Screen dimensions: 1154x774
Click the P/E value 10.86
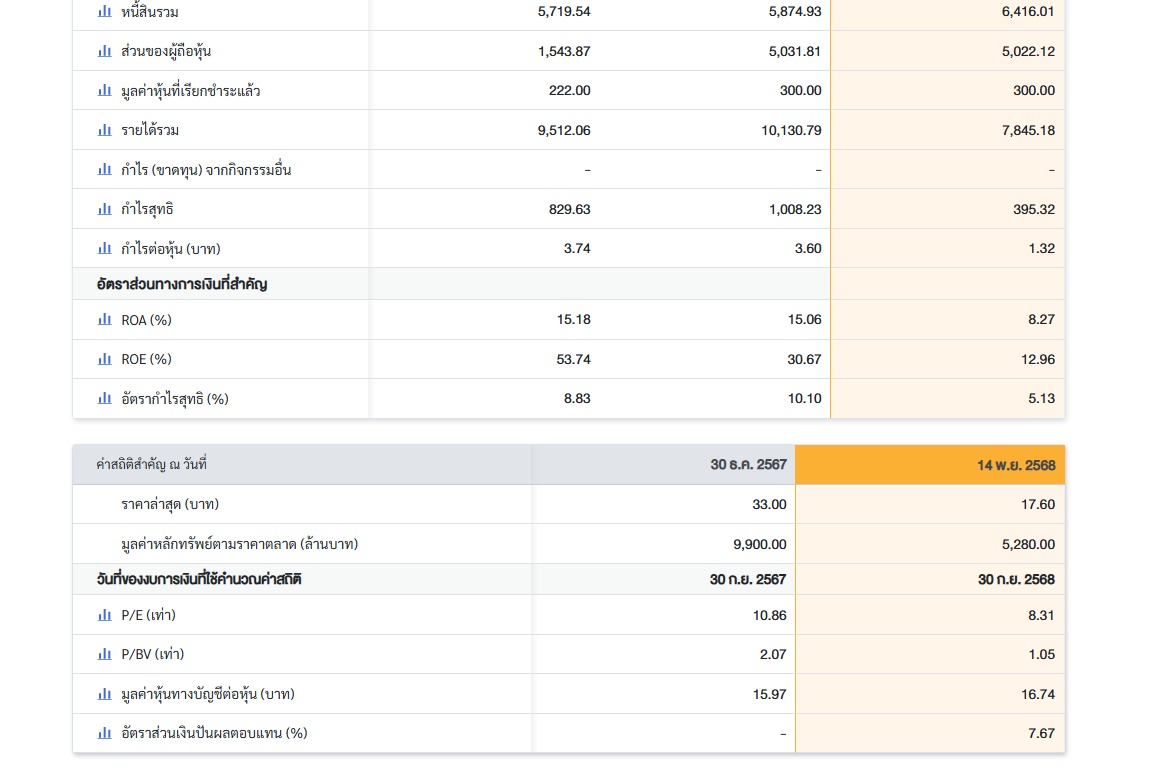pyautogui.click(x=769, y=615)
